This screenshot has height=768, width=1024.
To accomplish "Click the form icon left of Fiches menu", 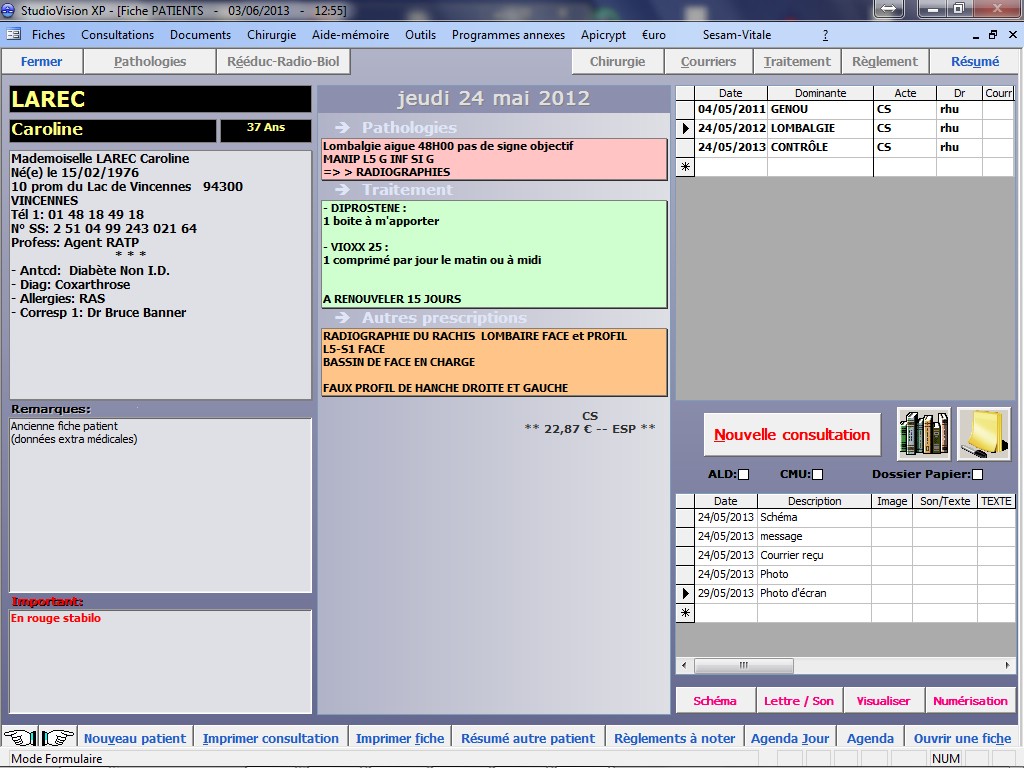I will (x=13, y=35).
